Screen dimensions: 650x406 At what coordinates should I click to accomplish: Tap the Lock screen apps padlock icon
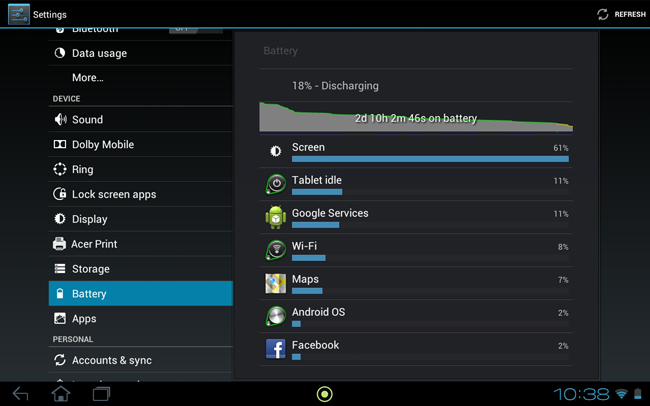[60, 194]
